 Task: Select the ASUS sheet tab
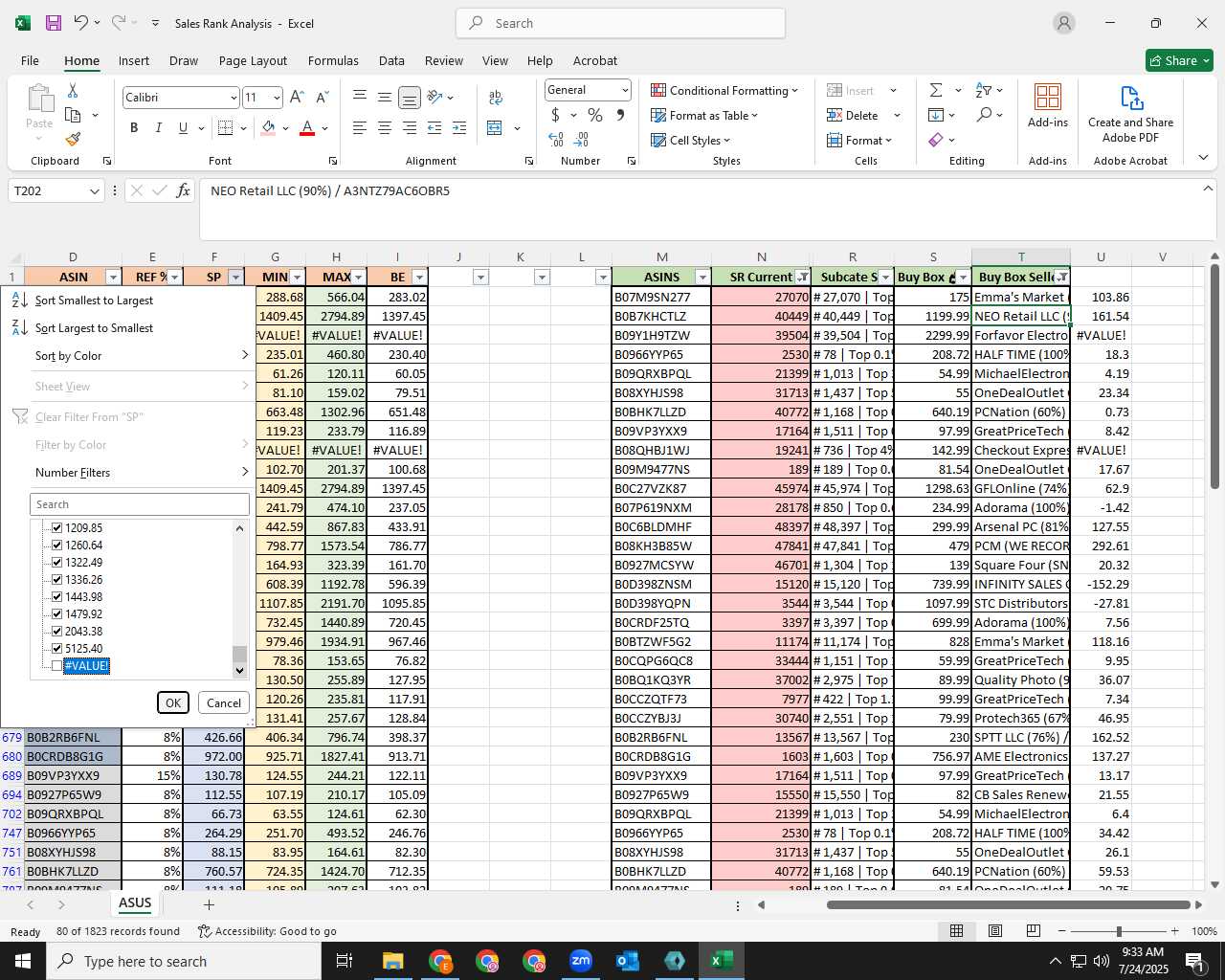135,902
